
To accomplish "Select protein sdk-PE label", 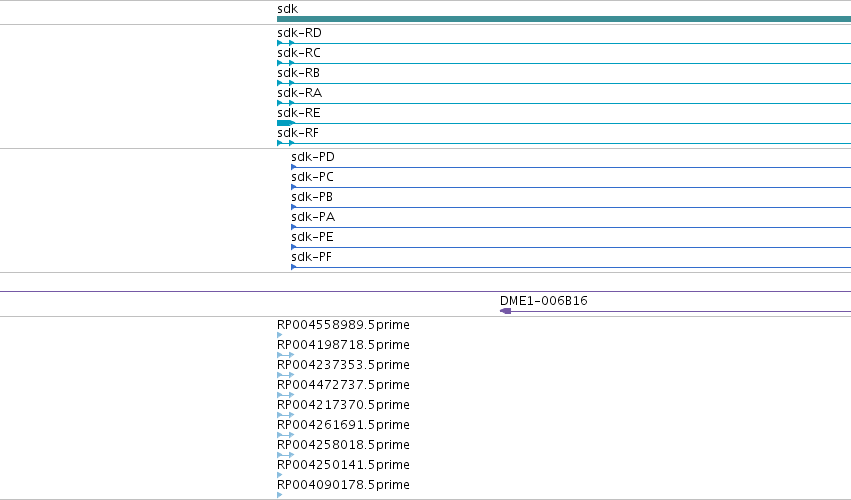I will (x=313, y=238).
